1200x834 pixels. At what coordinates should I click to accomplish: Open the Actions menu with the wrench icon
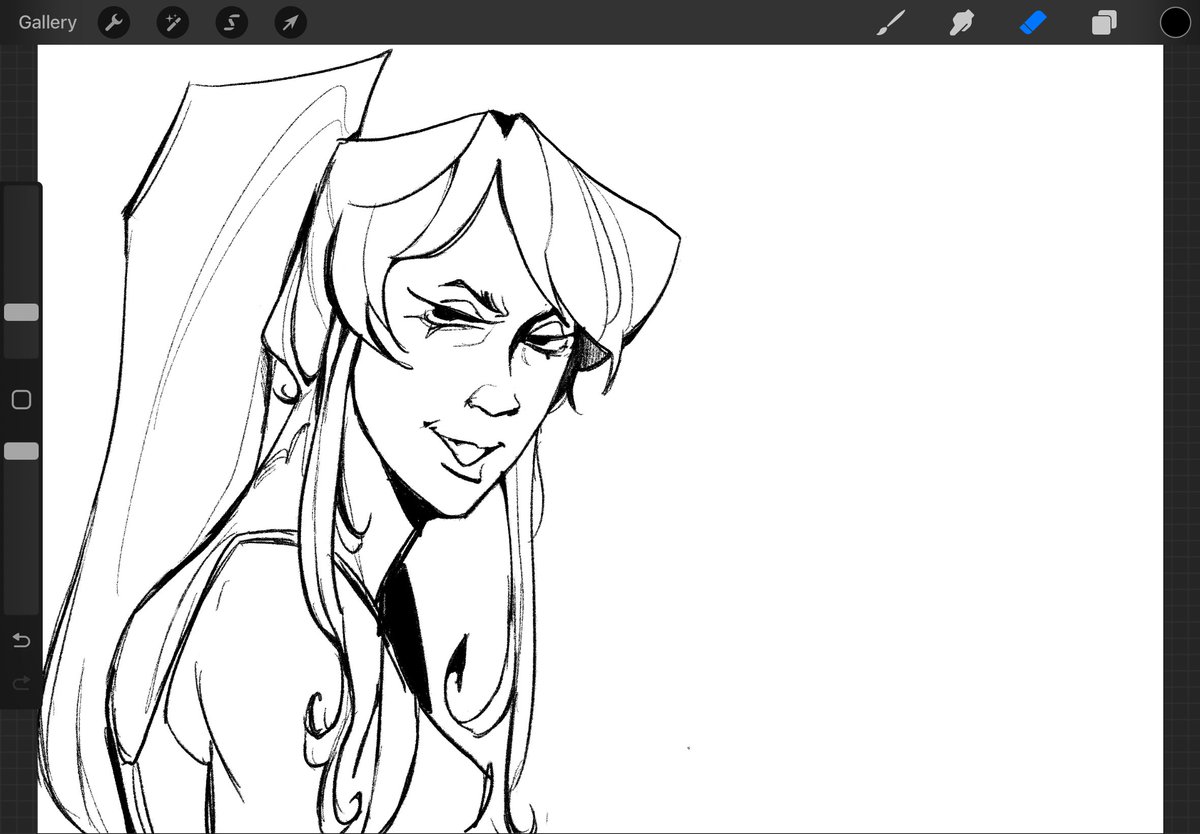113,22
